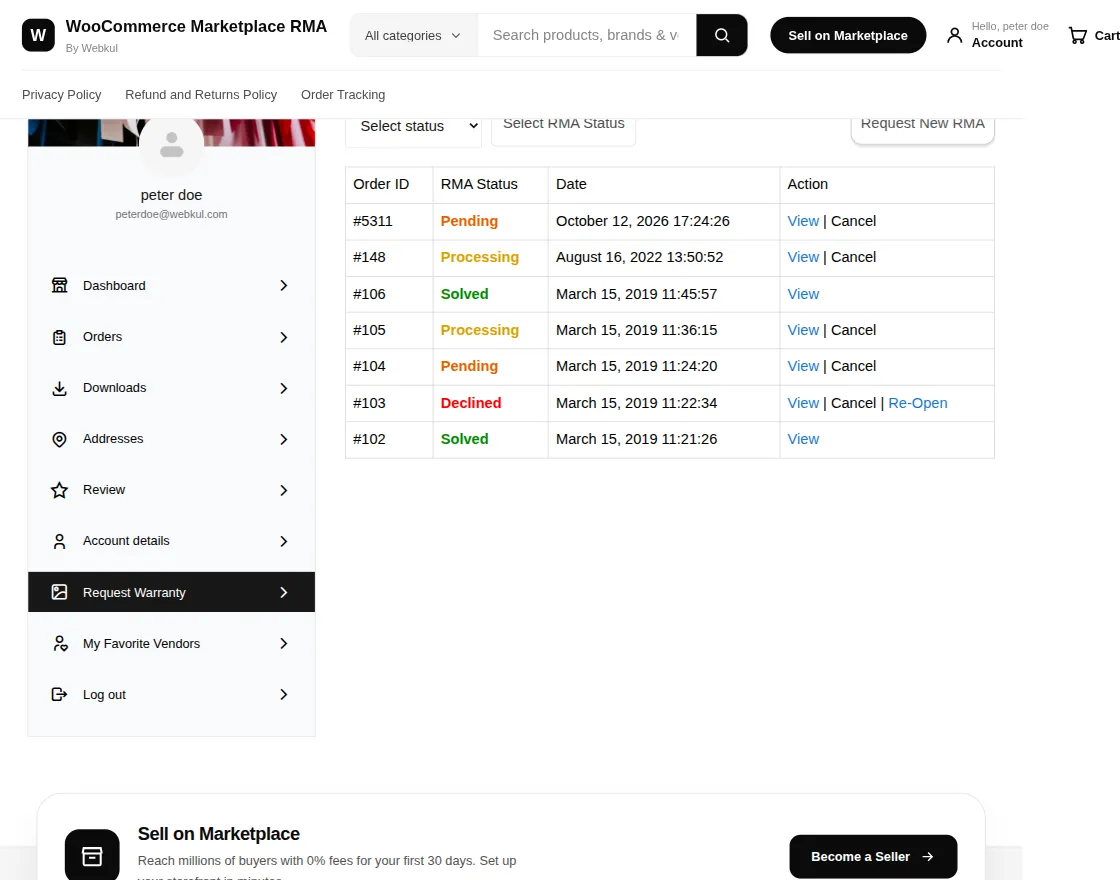Click the search magnifier button
Image resolution: width=1120 pixels, height=880 pixels.
[721, 35]
